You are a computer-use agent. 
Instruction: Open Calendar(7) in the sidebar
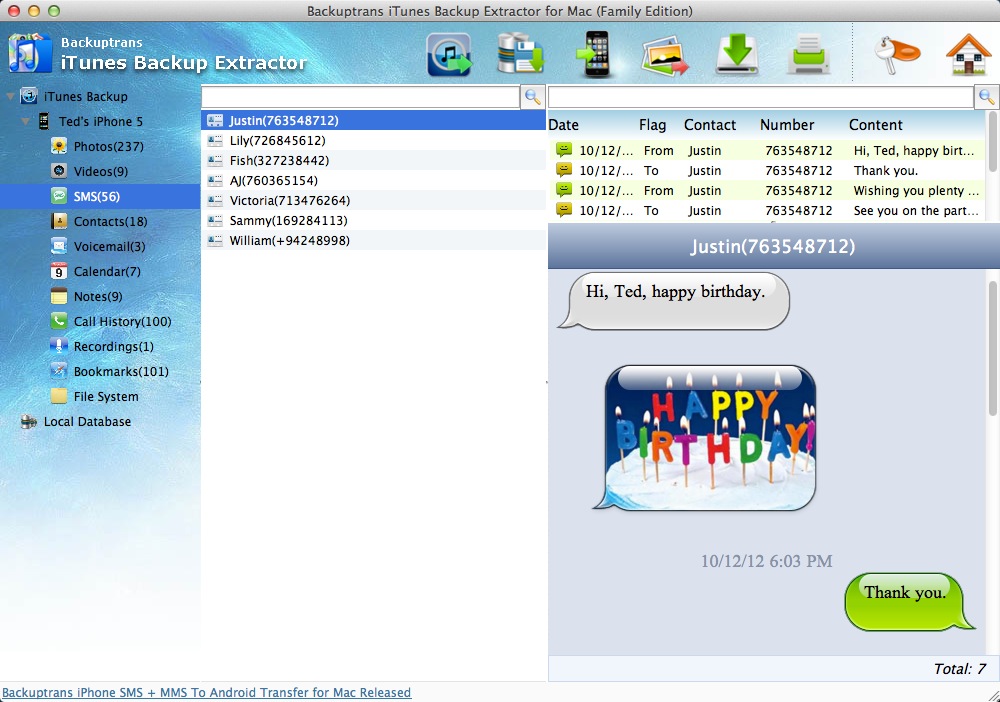pyautogui.click(x=107, y=271)
